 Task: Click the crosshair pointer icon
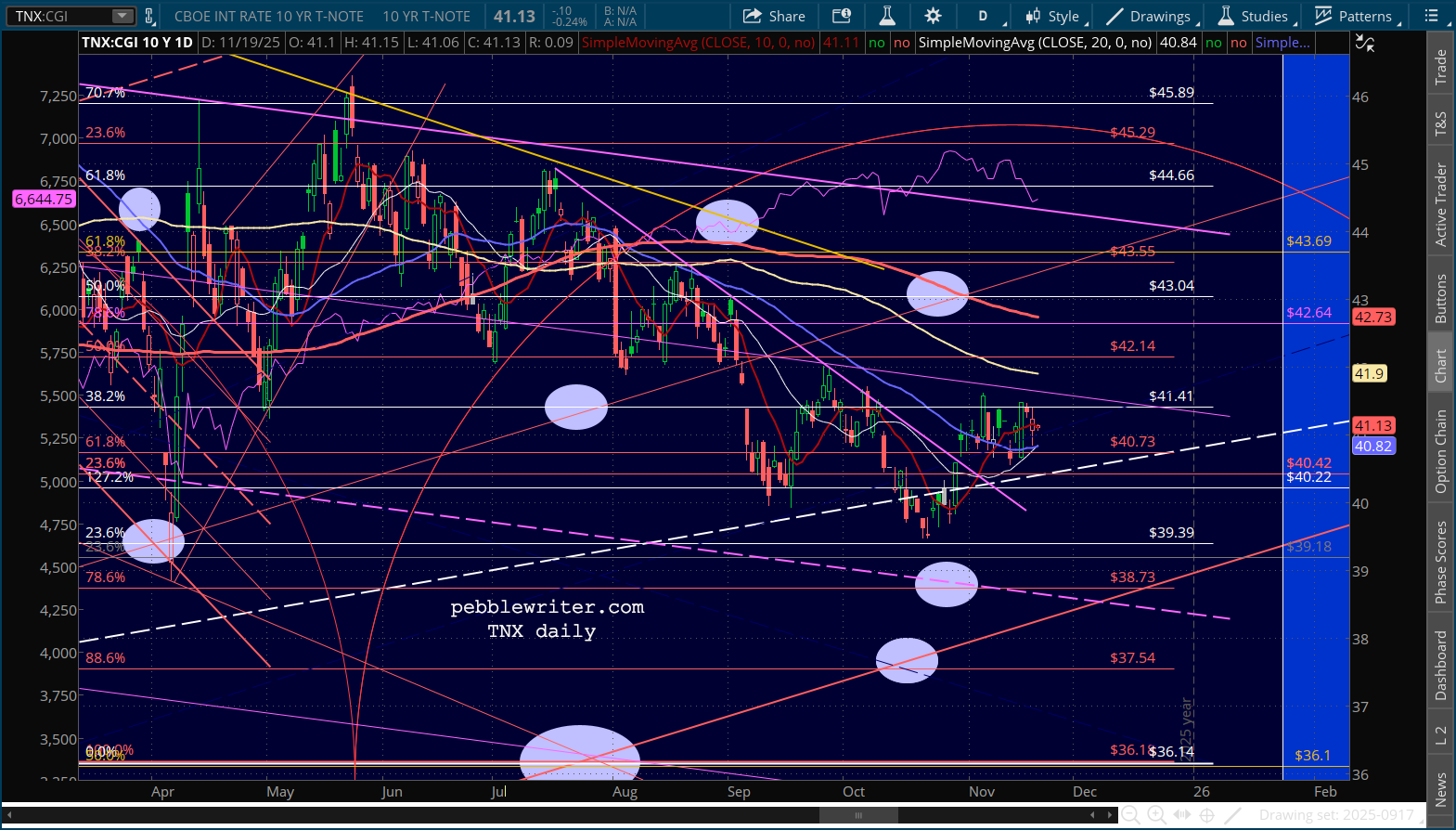pos(1206,815)
